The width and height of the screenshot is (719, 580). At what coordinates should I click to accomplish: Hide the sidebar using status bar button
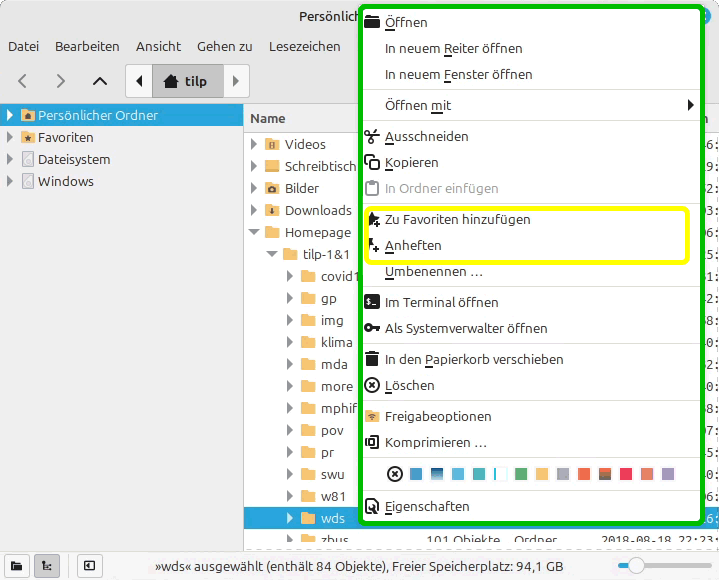(x=88, y=566)
